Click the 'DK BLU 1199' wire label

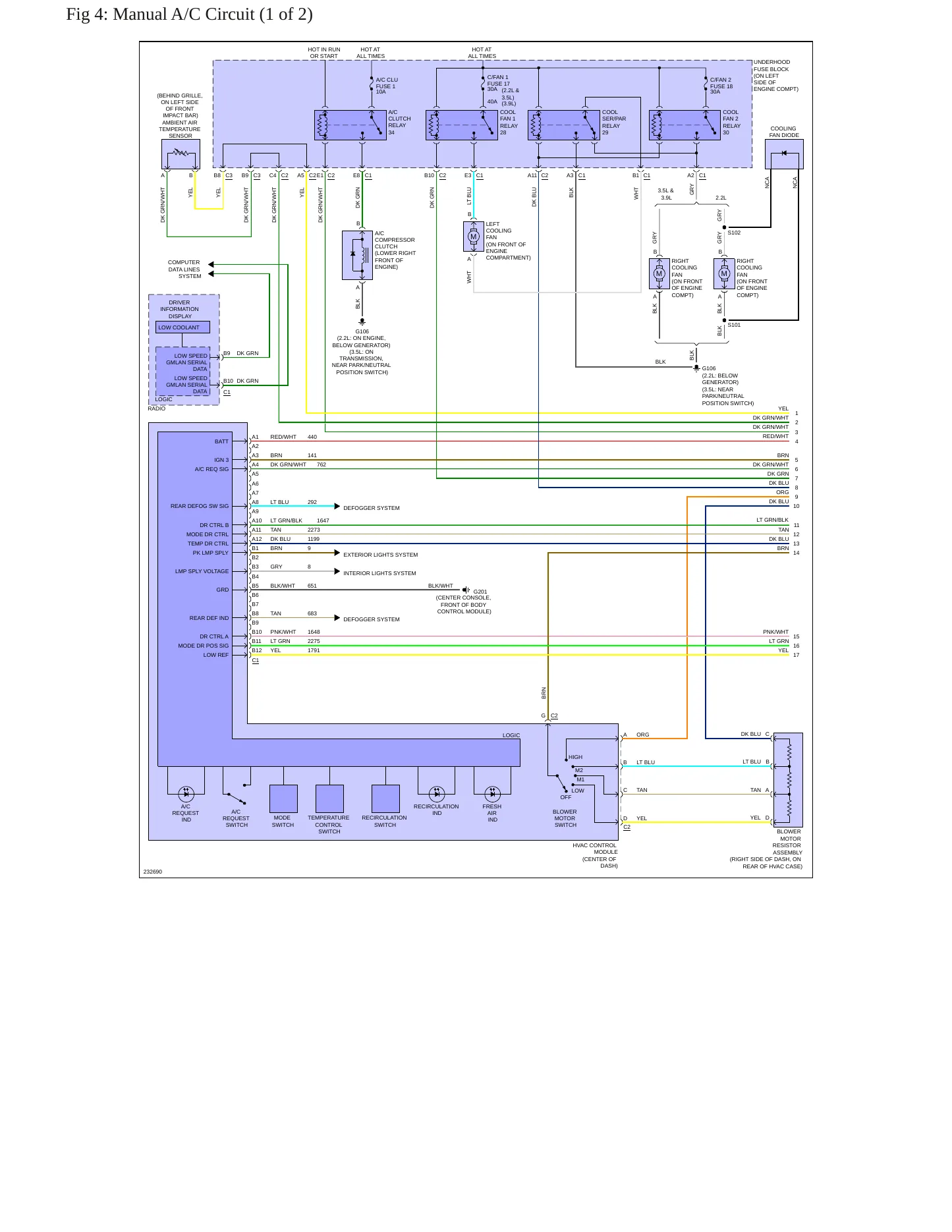pos(295,539)
